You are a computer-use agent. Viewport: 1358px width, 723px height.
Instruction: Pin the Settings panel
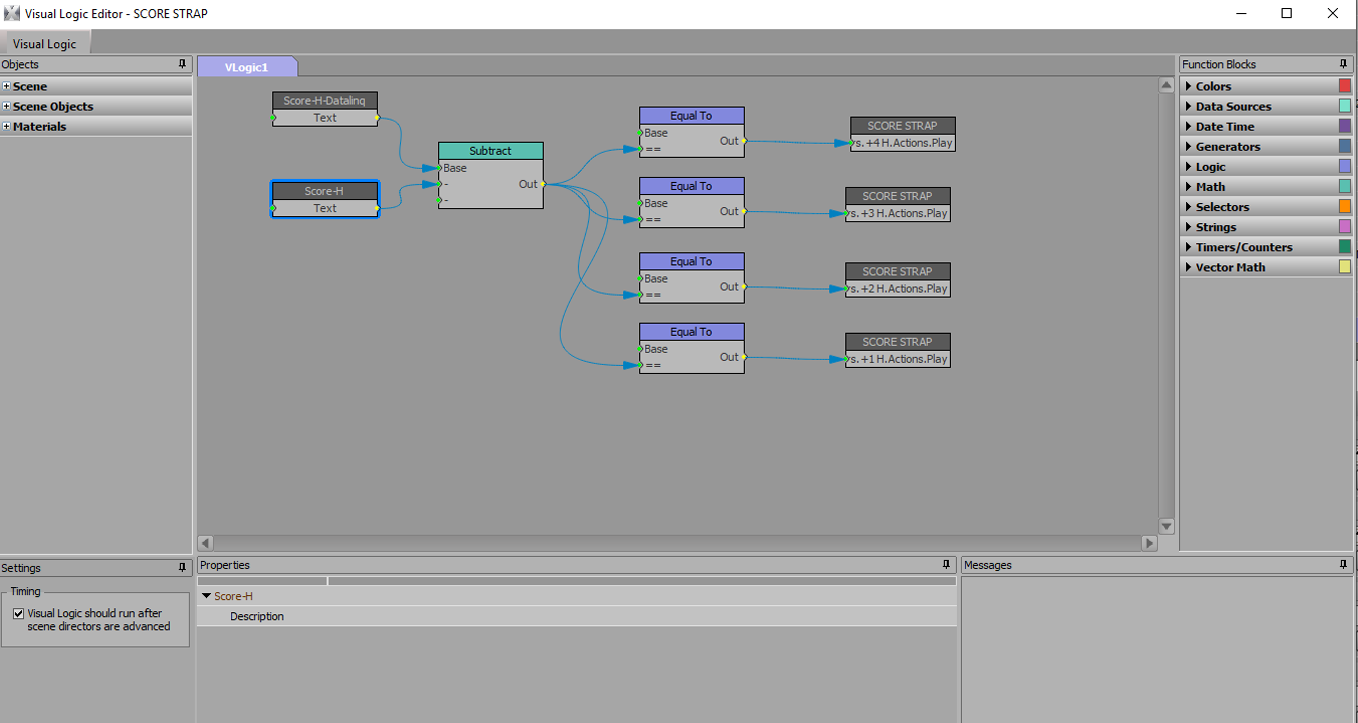coord(182,567)
